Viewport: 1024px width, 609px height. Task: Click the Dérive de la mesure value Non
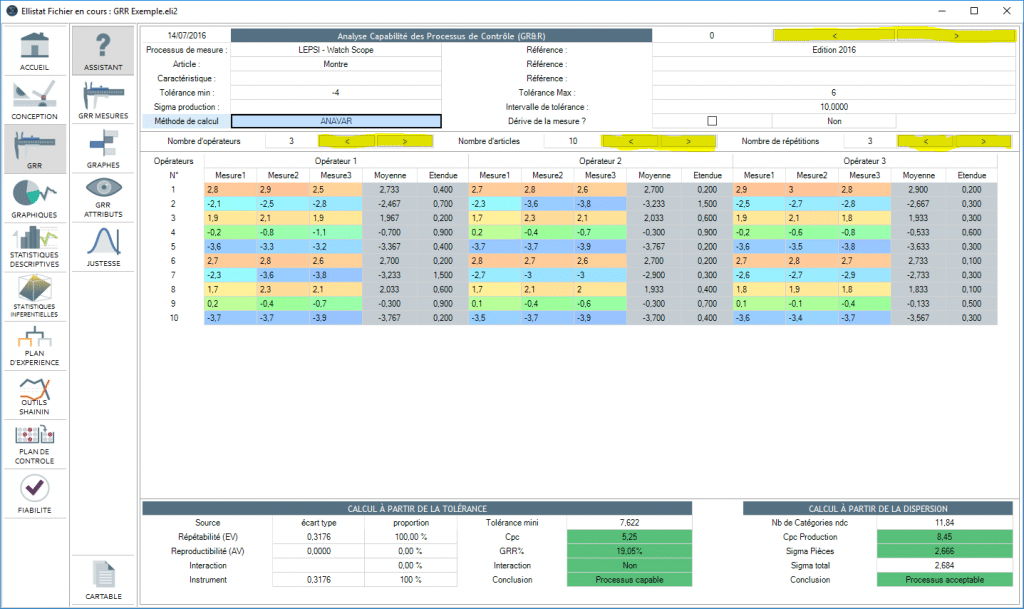click(x=834, y=121)
